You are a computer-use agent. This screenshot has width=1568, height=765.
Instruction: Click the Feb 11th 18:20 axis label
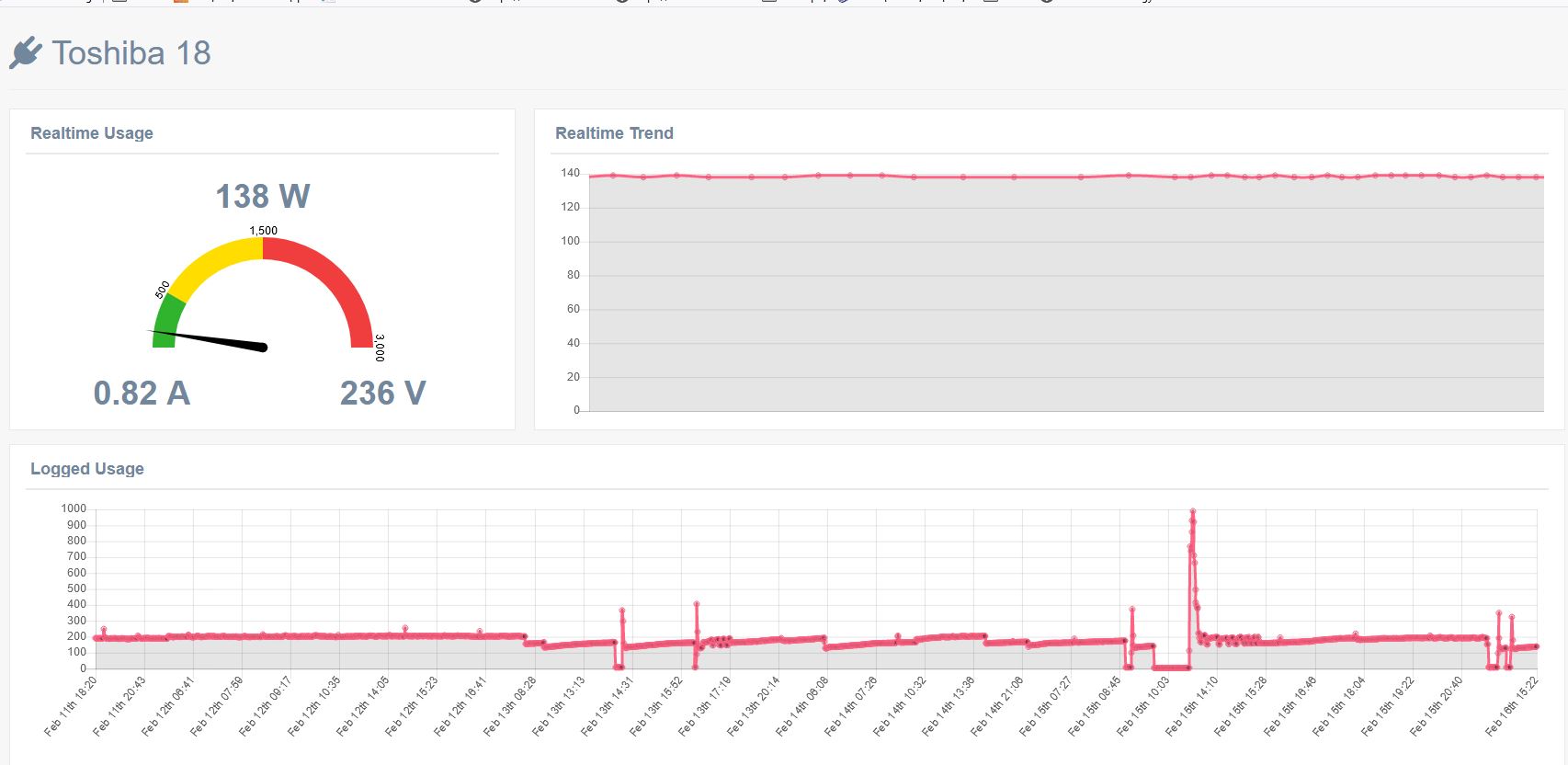71,706
